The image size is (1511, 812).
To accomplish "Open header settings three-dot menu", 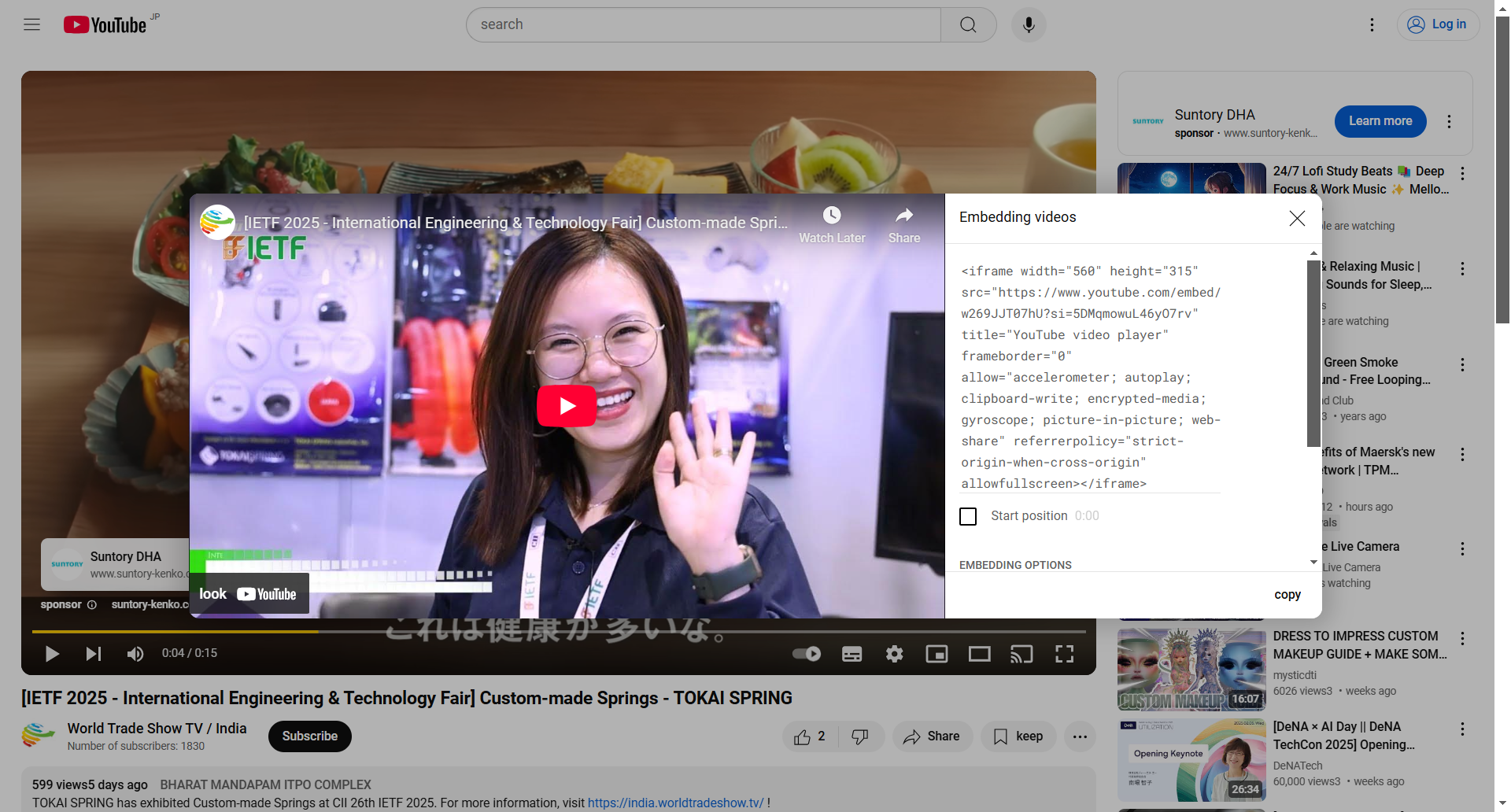I will point(1372,24).
